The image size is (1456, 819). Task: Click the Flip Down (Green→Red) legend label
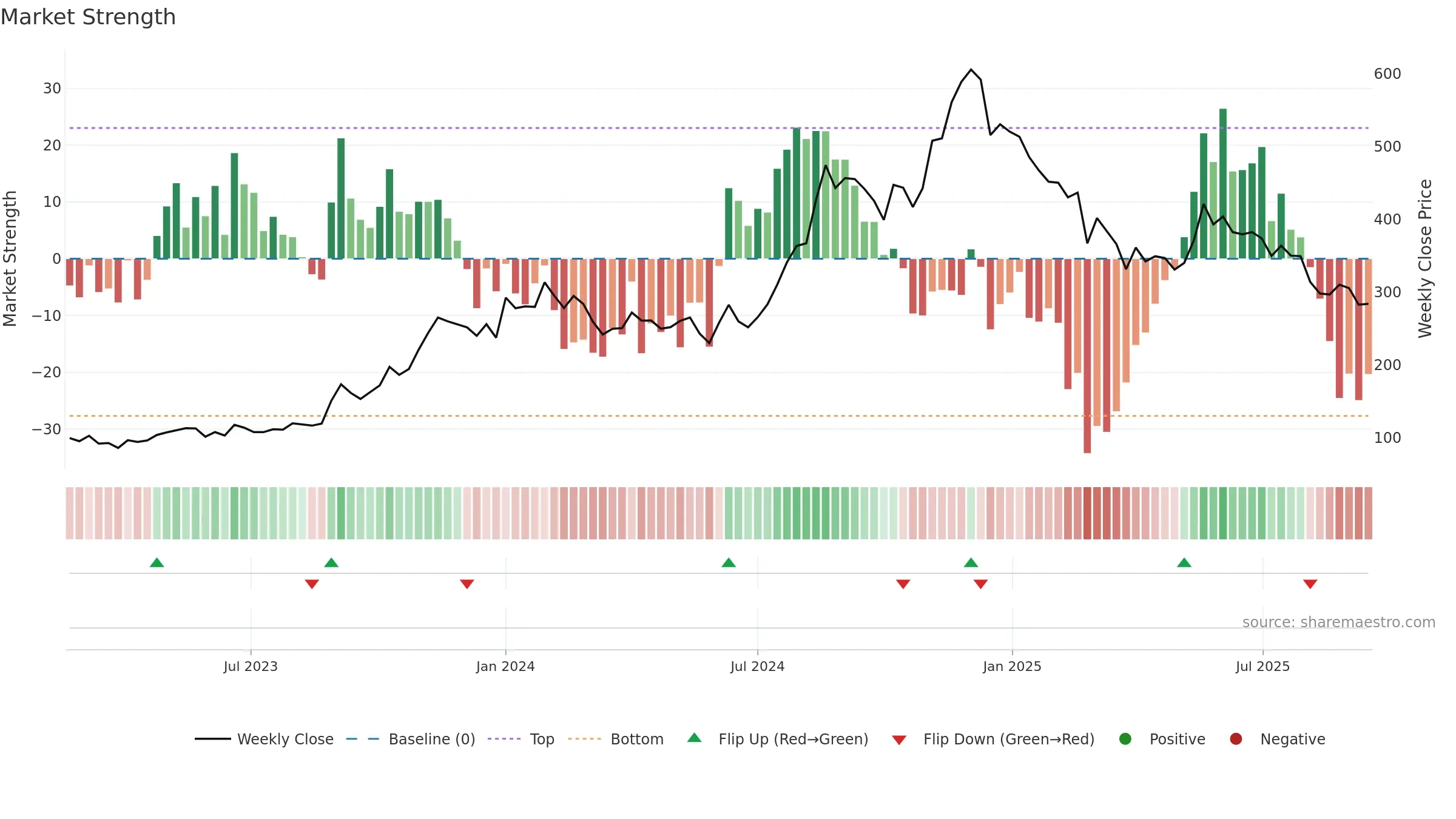click(1009, 739)
